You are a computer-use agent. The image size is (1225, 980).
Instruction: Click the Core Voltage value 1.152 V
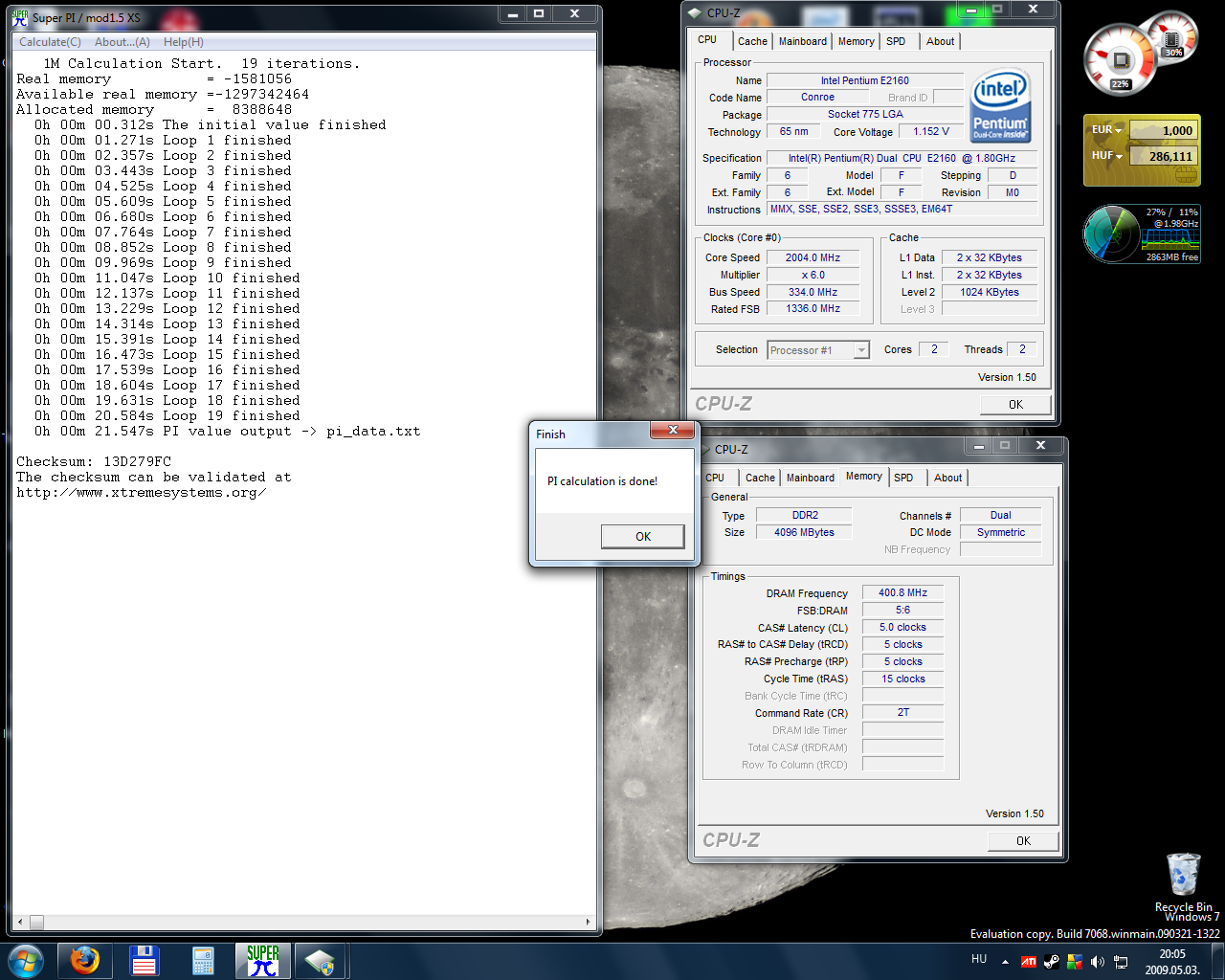[931, 131]
